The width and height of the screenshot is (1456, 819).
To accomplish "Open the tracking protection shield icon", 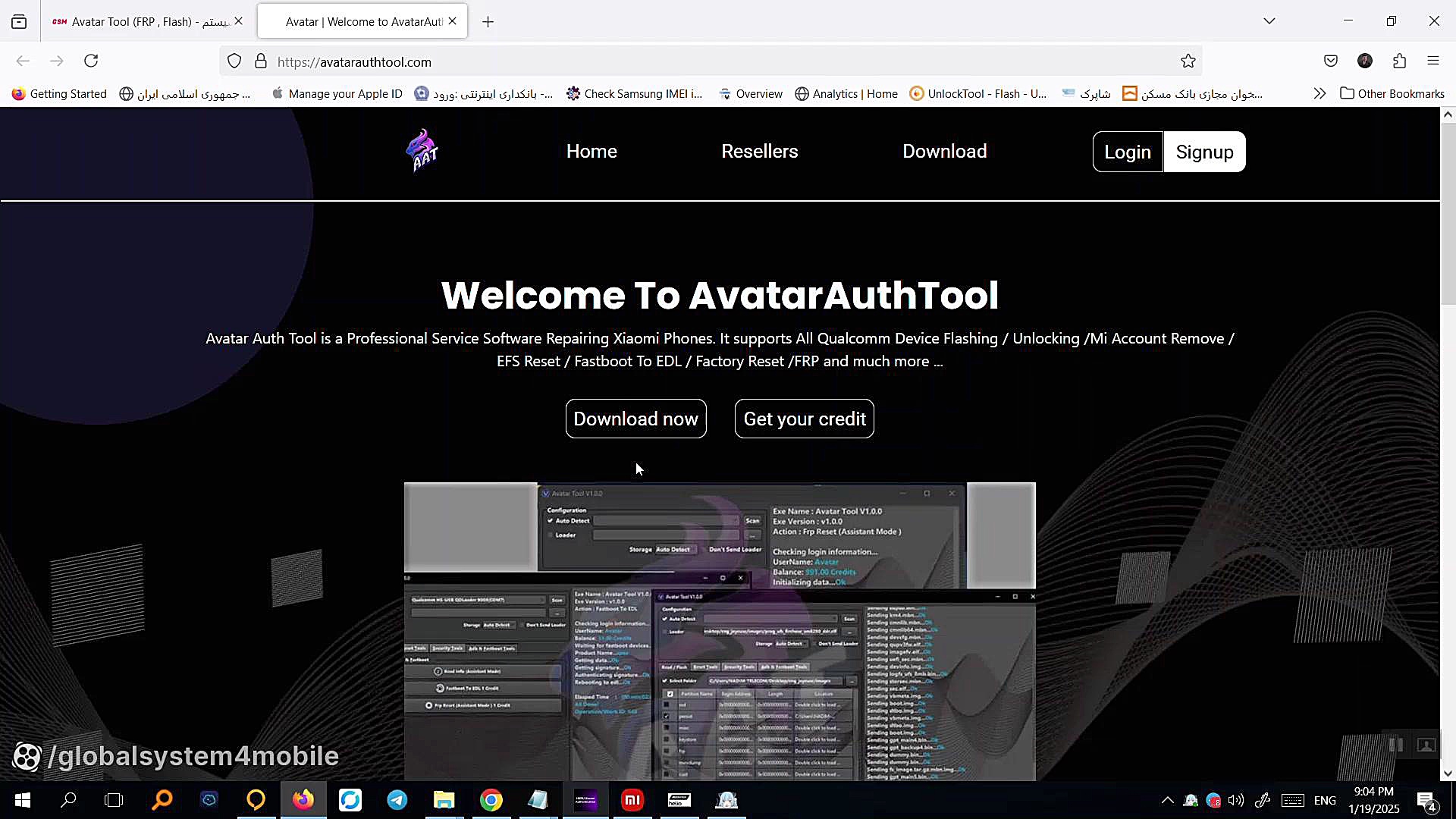I will pyautogui.click(x=234, y=61).
